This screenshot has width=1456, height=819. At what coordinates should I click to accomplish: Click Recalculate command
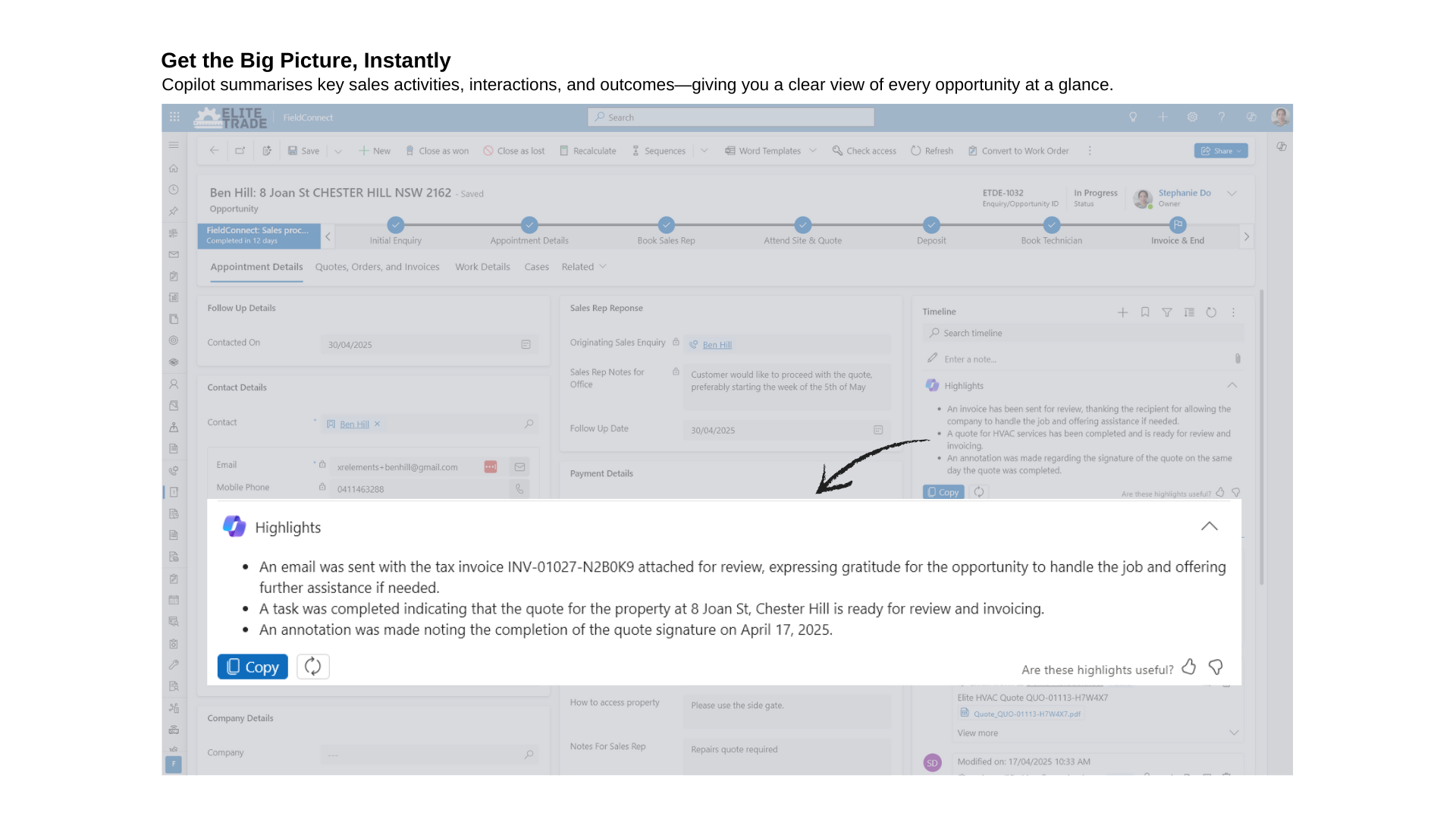pyautogui.click(x=588, y=150)
